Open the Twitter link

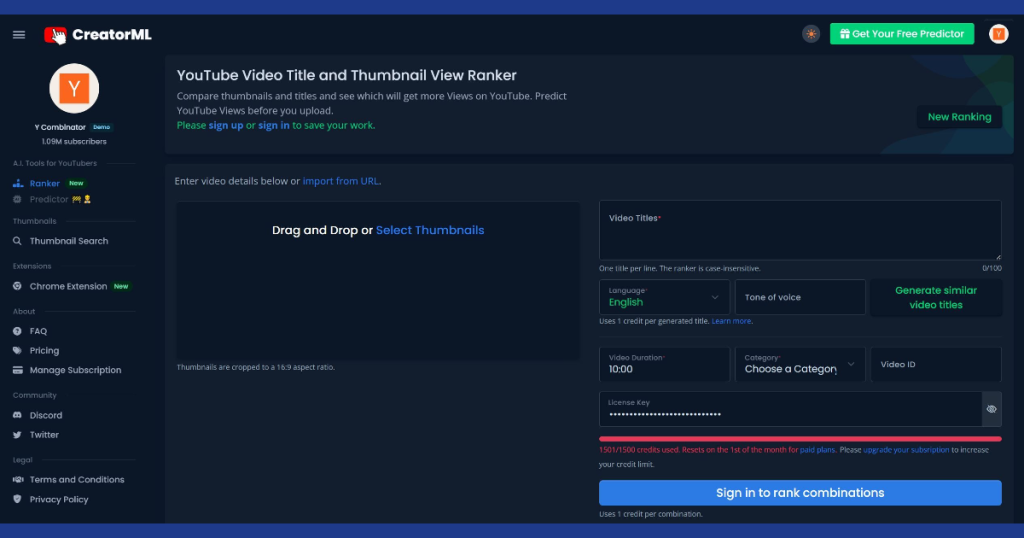44,435
